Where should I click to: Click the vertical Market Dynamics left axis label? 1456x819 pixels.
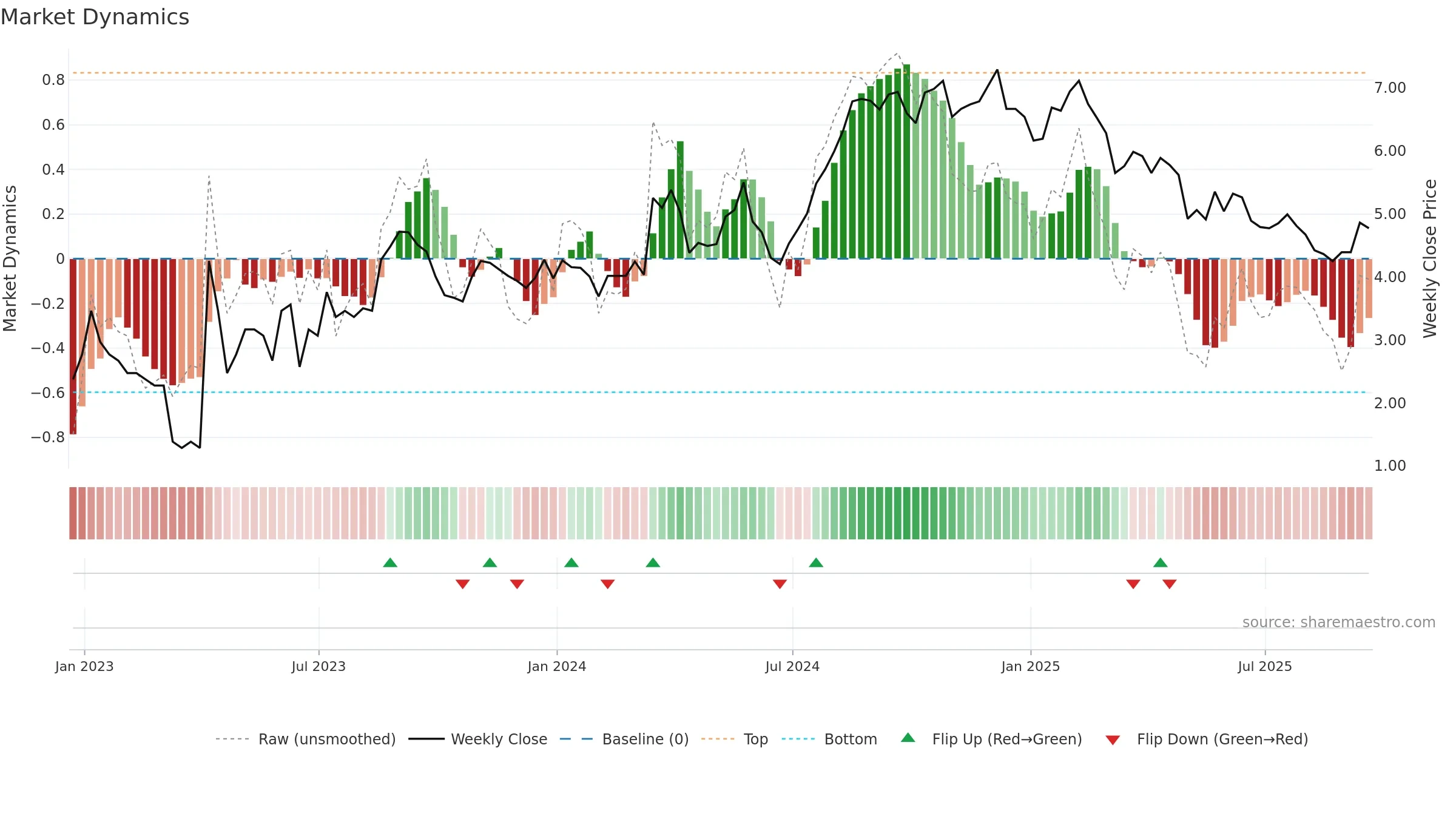10,258
